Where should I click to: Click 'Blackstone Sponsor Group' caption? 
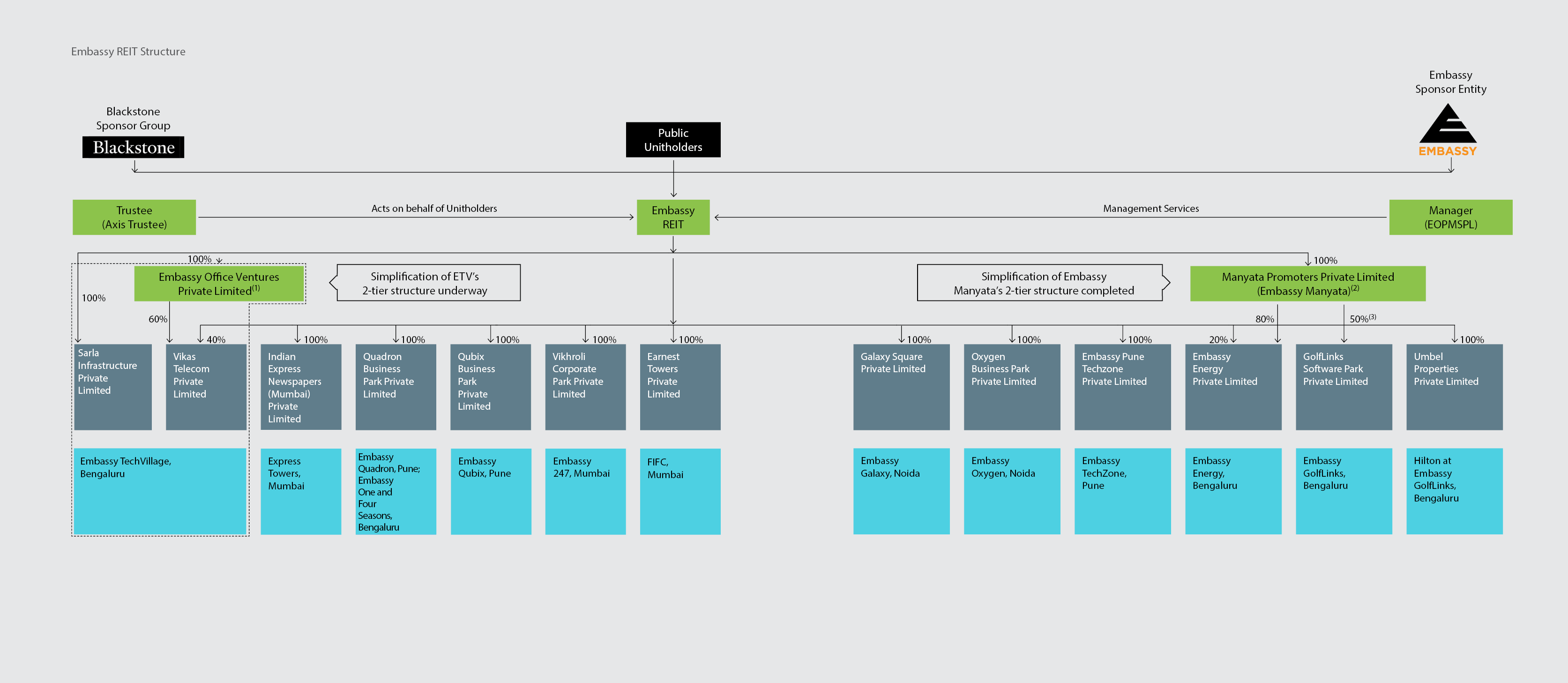133,118
